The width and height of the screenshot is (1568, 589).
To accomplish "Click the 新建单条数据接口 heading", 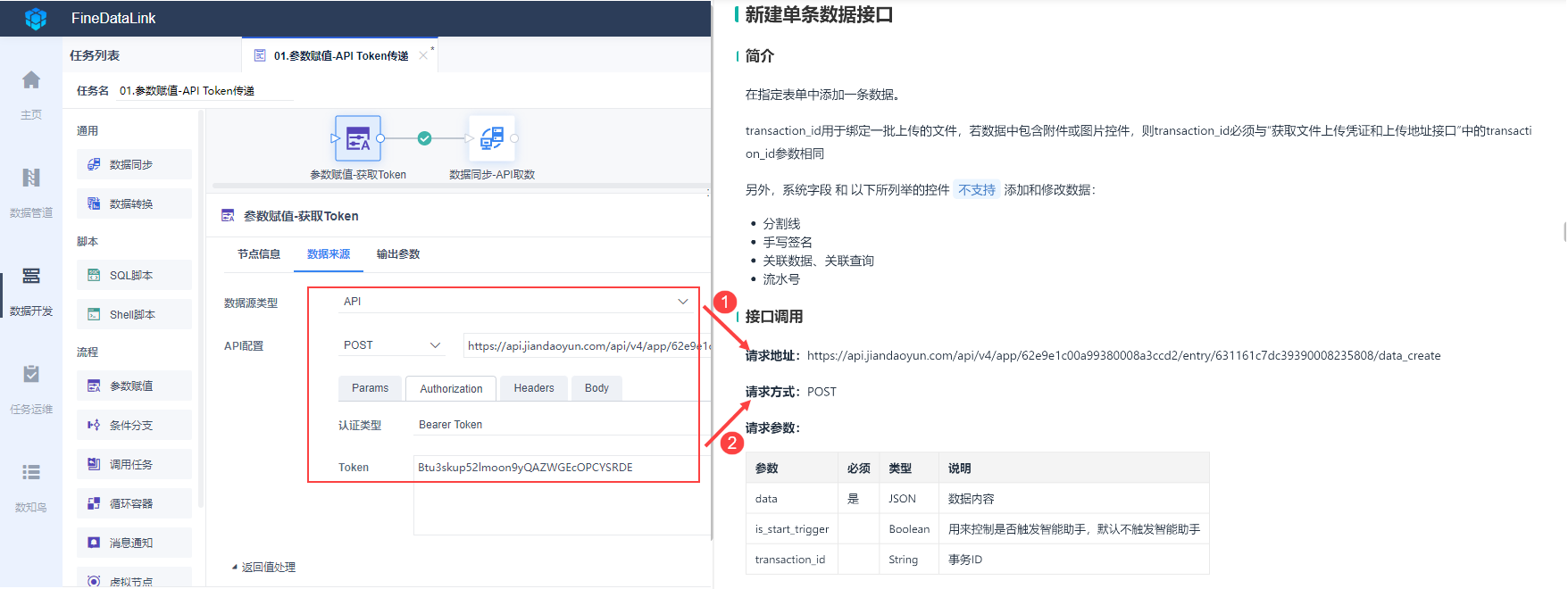I will click(819, 15).
